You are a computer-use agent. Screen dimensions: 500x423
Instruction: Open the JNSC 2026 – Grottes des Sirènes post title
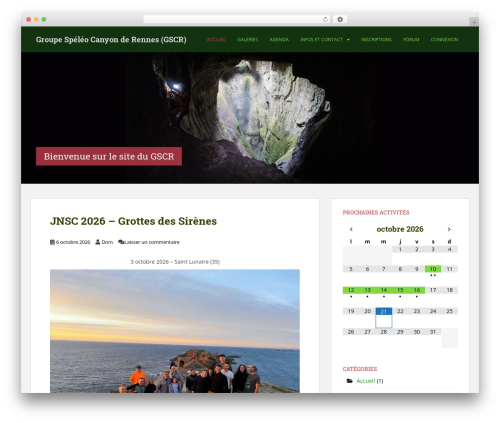click(x=133, y=221)
